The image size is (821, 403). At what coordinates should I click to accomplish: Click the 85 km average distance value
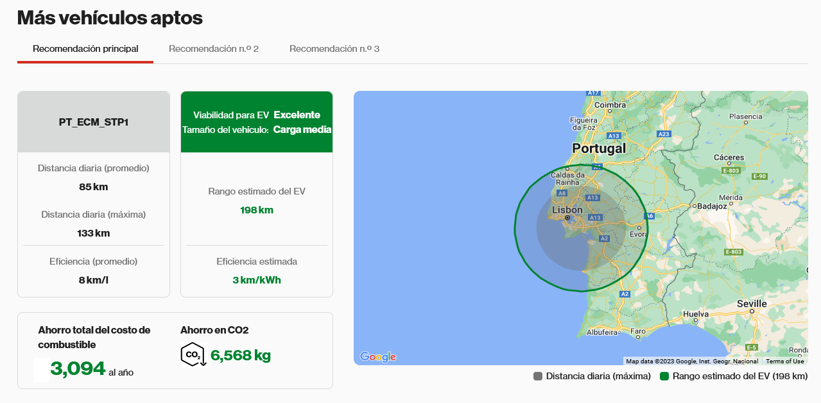coord(94,187)
